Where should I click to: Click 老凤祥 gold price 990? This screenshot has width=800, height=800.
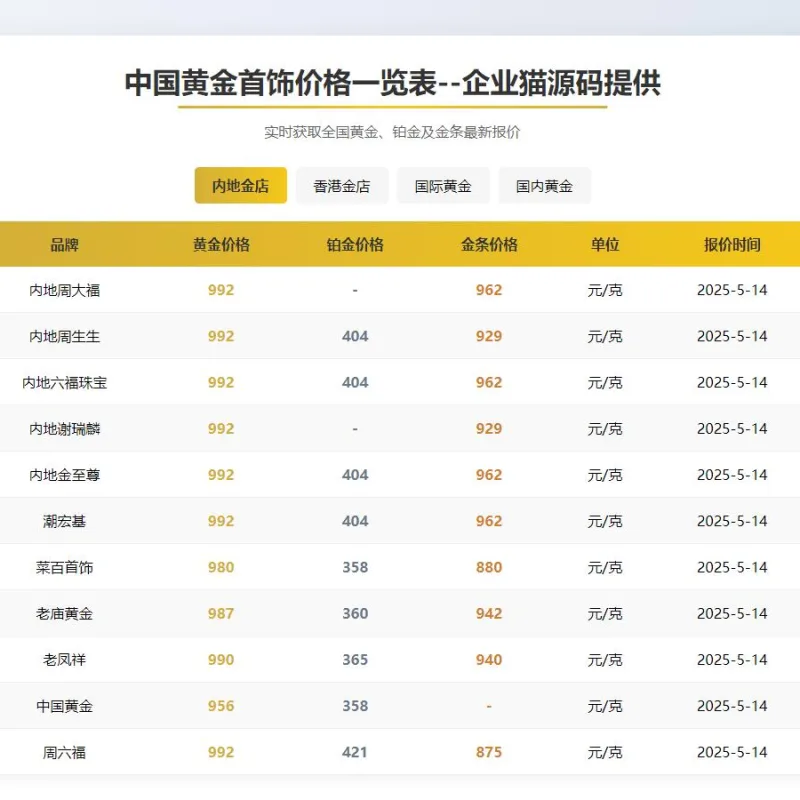221,660
